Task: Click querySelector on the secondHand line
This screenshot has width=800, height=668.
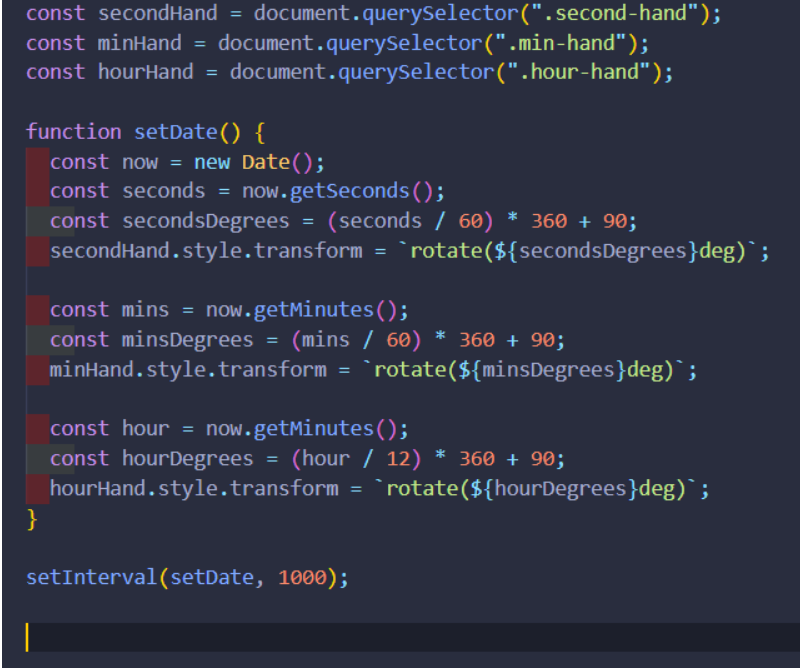Action: pos(440,13)
